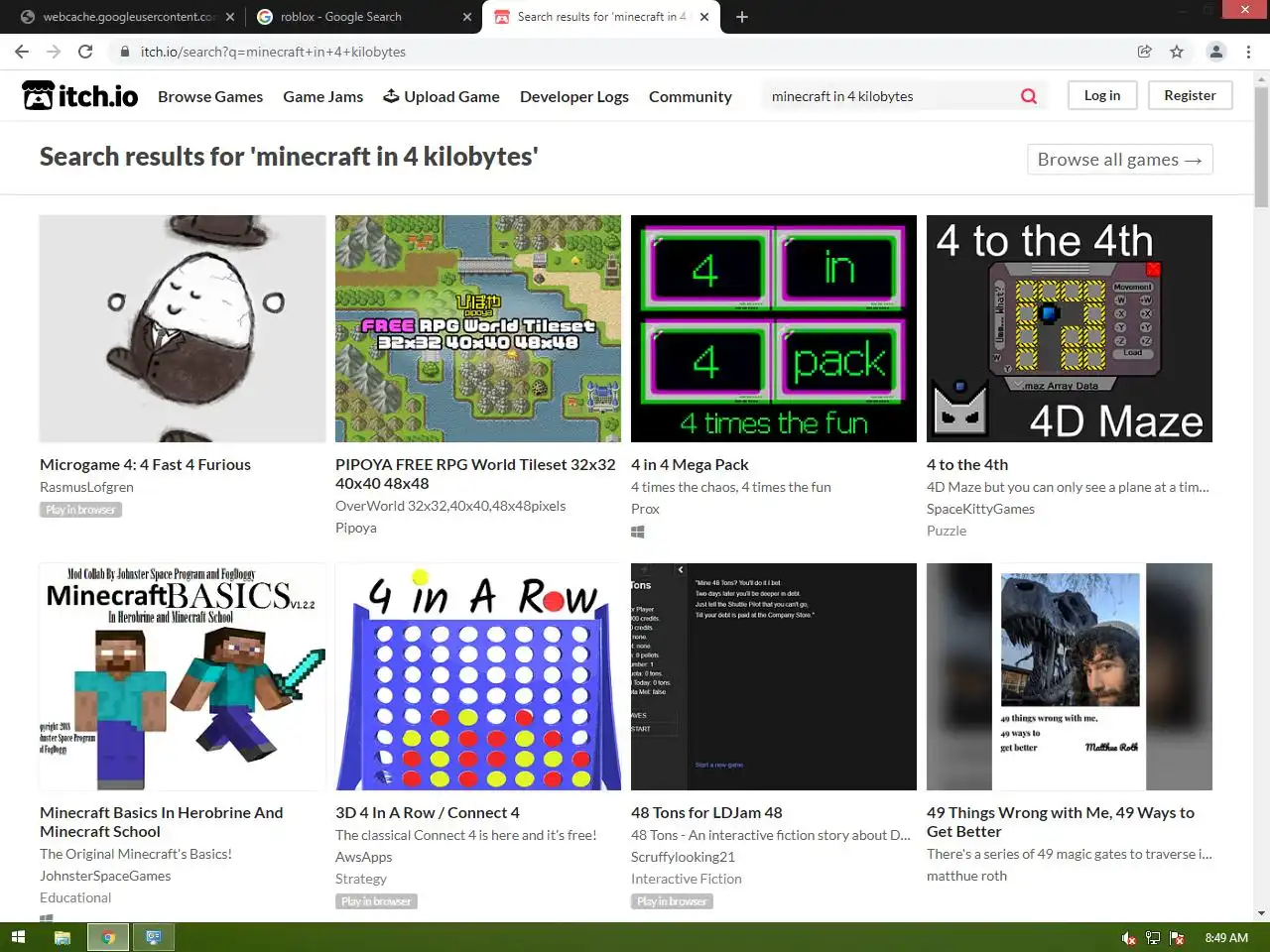Click Browse all games button
The image size is (1270, 952).
[1120, 160]
